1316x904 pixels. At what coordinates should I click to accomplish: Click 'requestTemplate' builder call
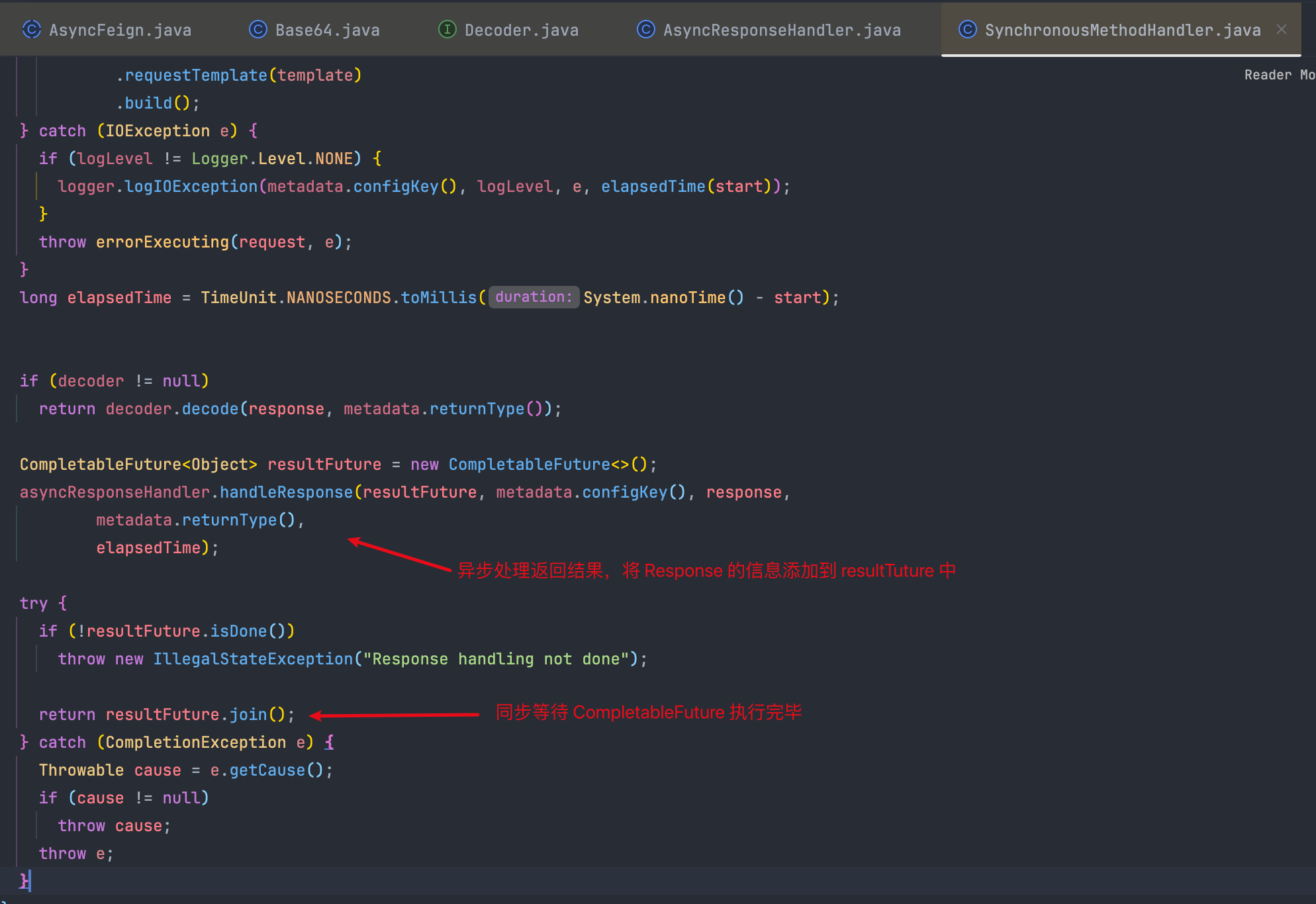tap(196, 75)
